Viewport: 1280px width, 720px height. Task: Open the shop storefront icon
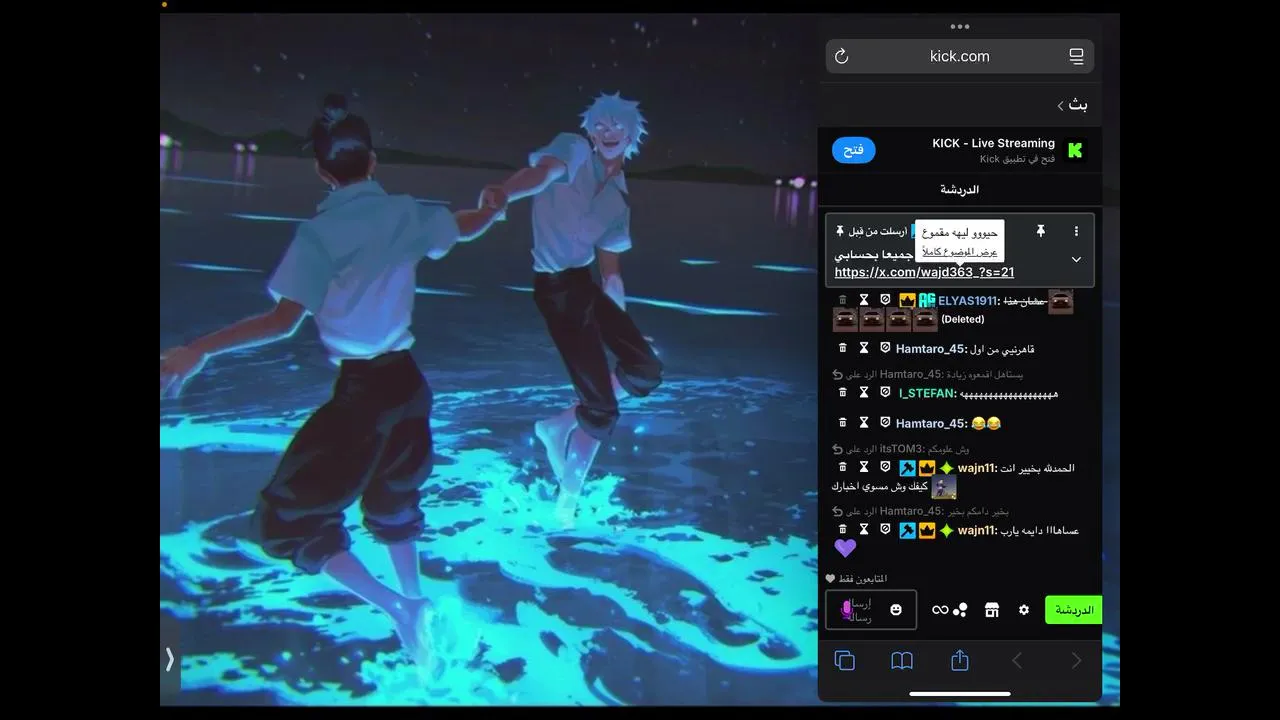point(992,610)
